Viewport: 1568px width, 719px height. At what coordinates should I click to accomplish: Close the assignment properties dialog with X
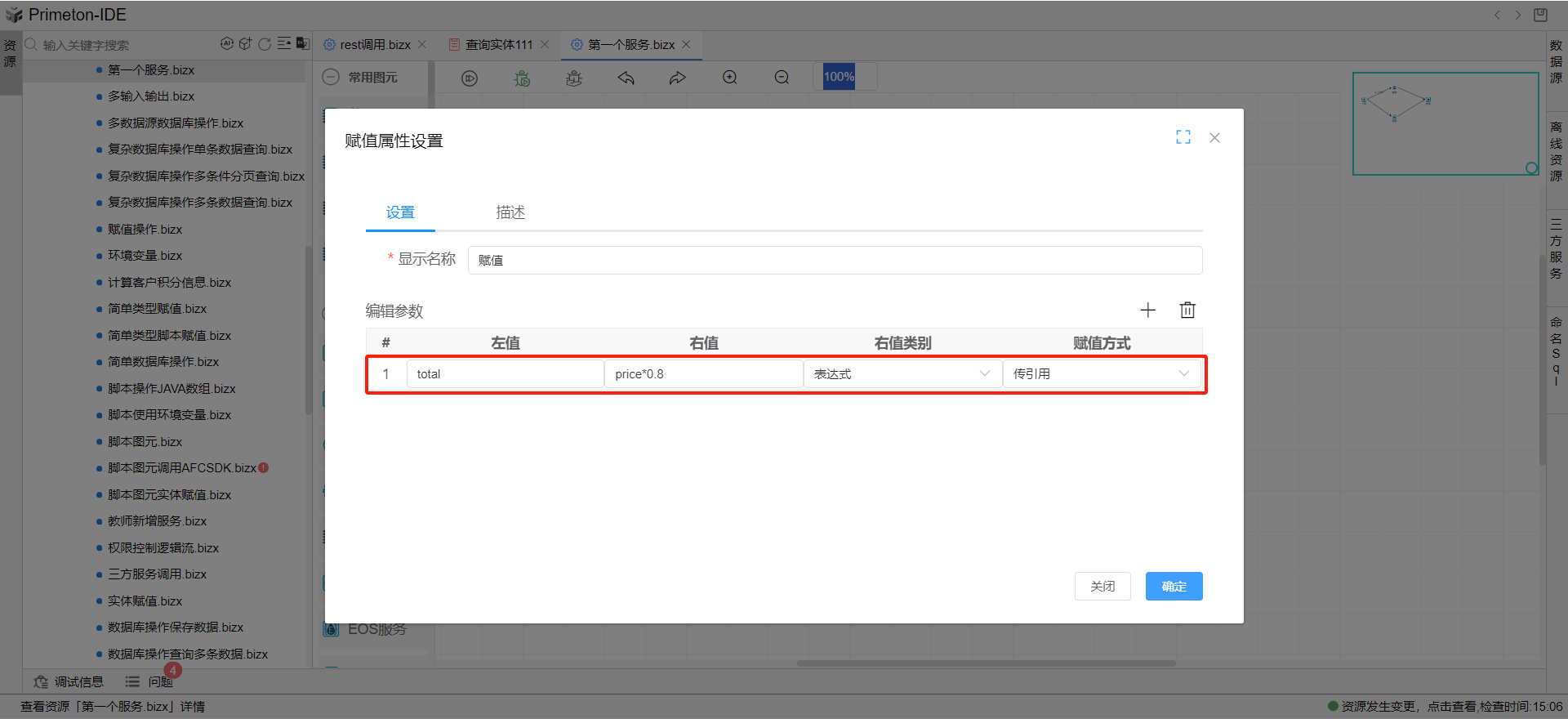1214,138
